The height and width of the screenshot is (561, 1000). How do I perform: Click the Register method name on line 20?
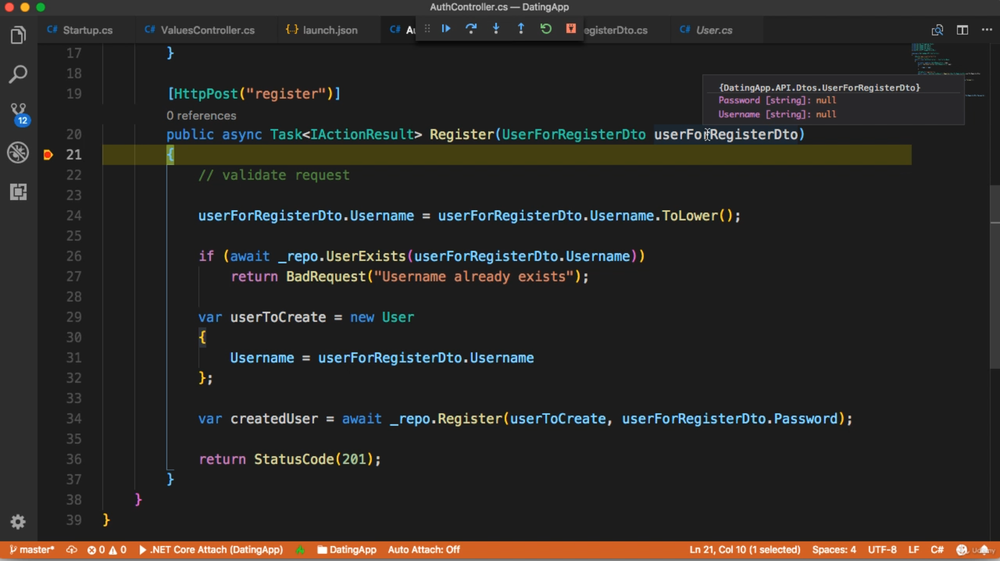[461, 135]
